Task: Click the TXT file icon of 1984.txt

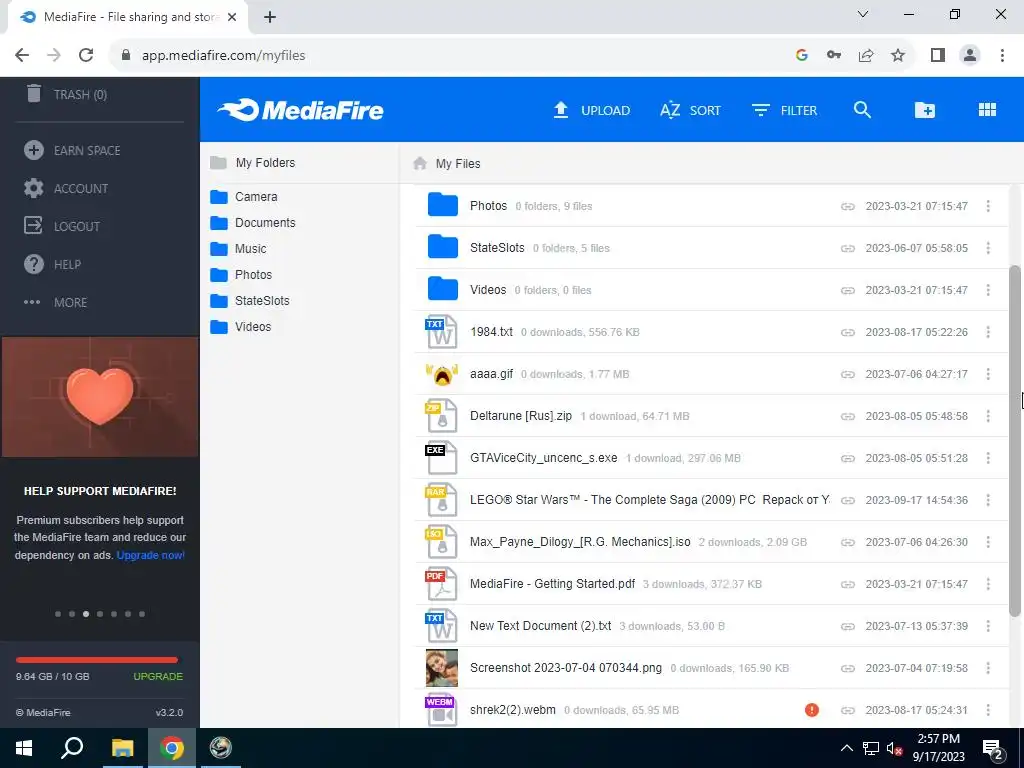Action: click(441, 332)
